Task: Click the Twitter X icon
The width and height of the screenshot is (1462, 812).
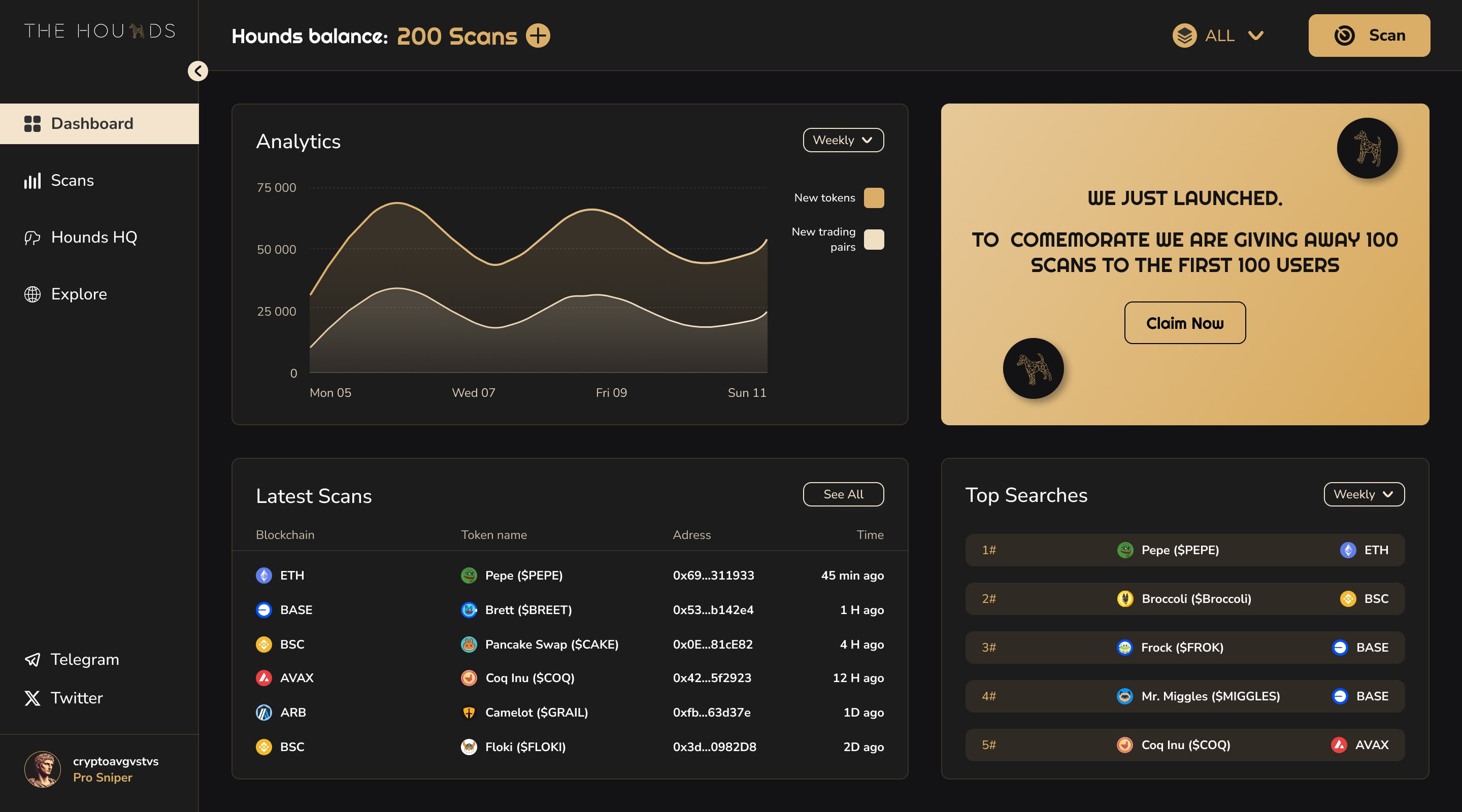Action: pyautogui.click(x=32, y=698)
